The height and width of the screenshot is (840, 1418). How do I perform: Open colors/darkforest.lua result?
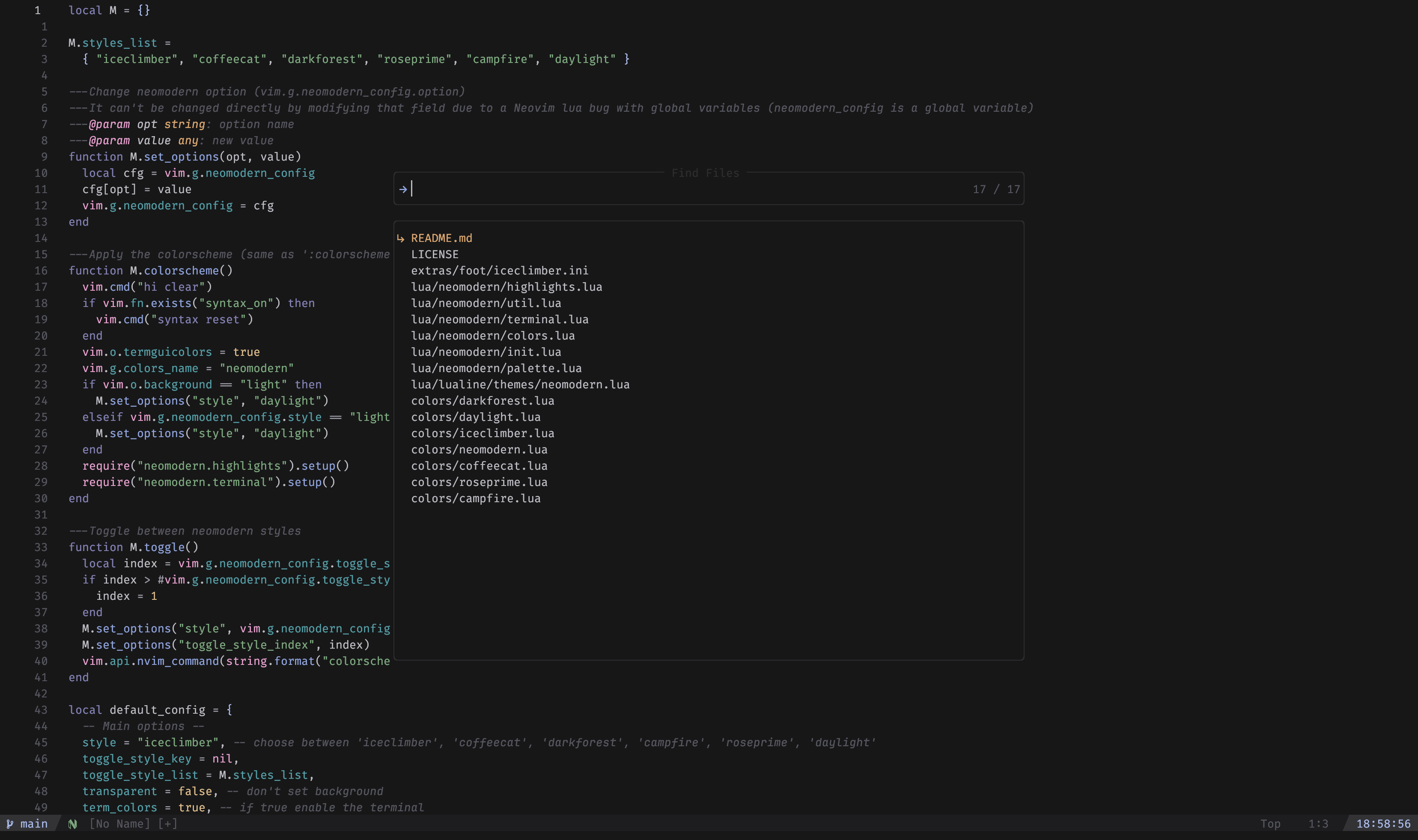tap(483, 401)
